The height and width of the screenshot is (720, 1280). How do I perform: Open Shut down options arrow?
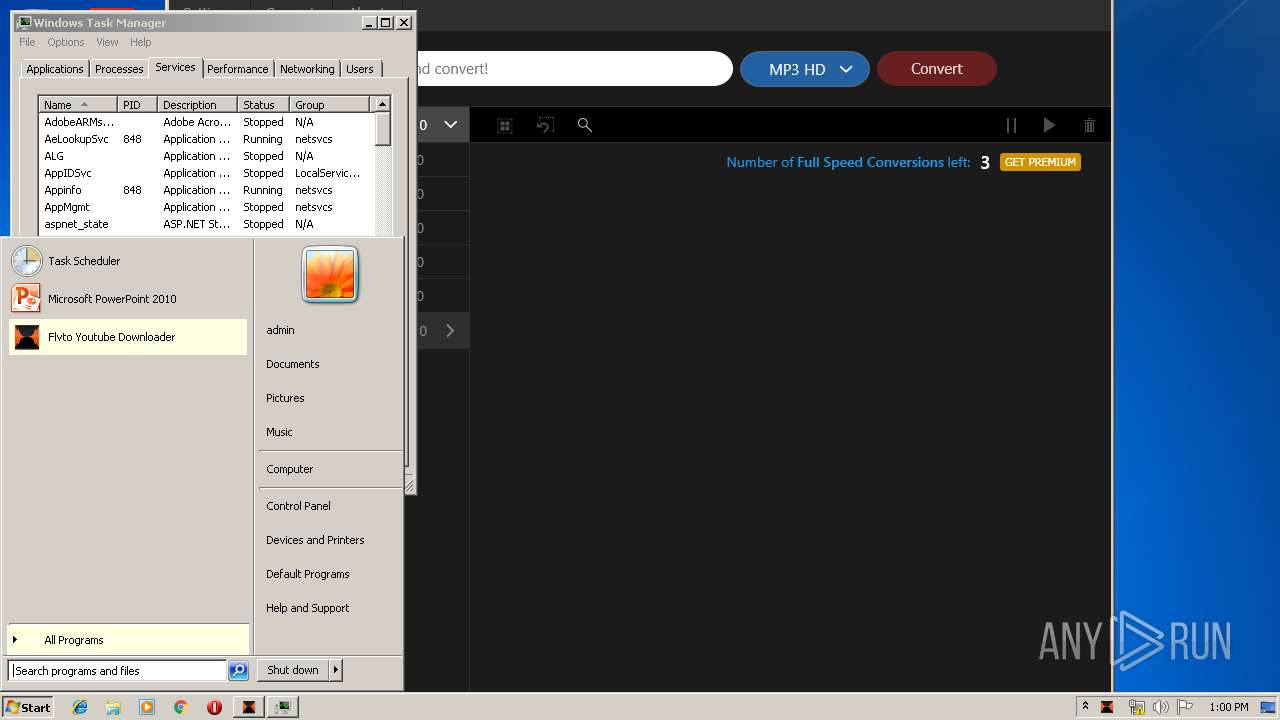335,670
